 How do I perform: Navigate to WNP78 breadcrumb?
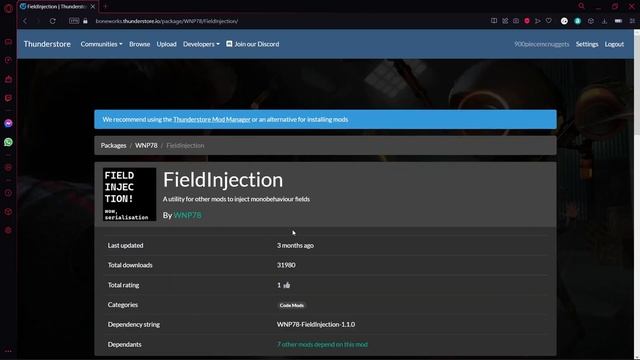(x=146, y=145)
